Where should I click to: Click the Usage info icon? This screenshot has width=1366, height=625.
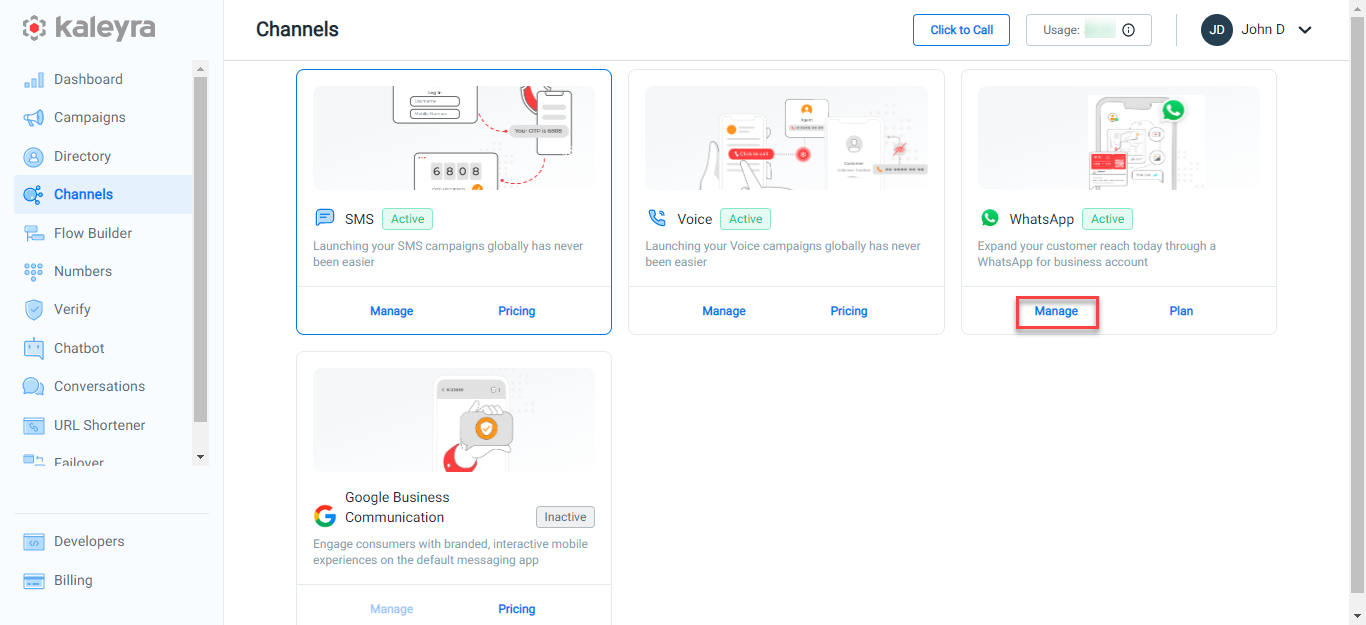click(x=1128, y=30)
